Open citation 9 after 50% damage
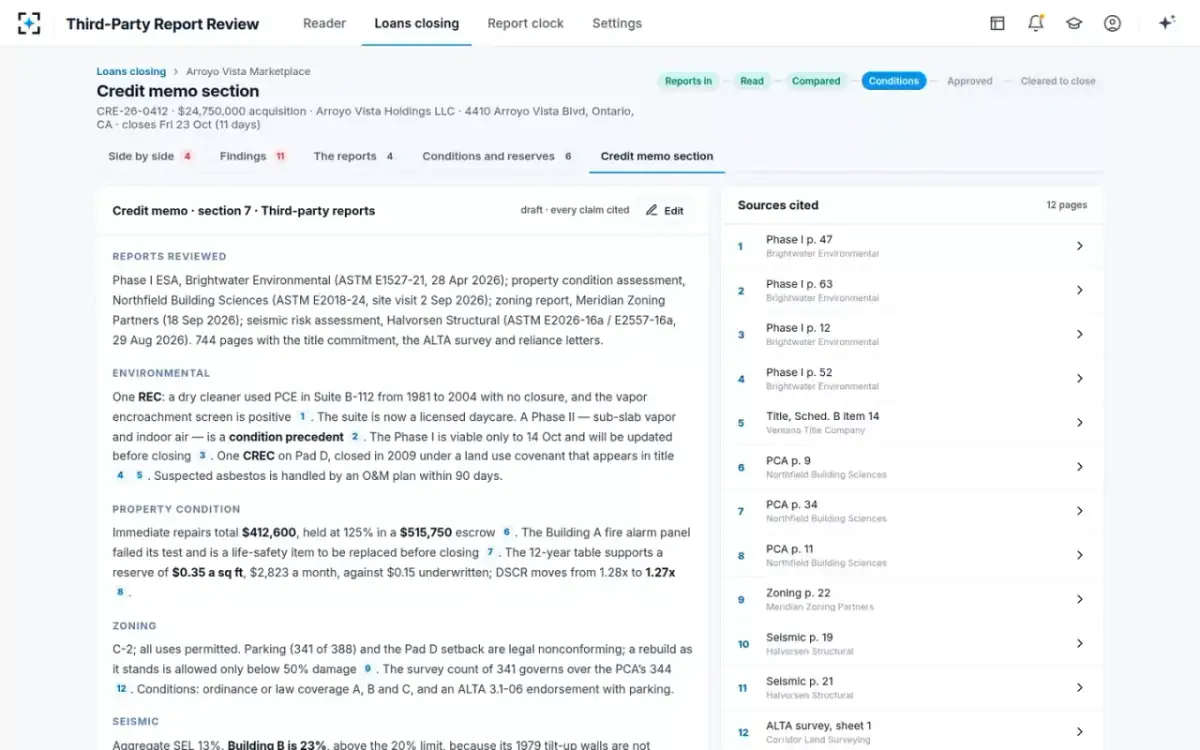 (x=368, y=669)
